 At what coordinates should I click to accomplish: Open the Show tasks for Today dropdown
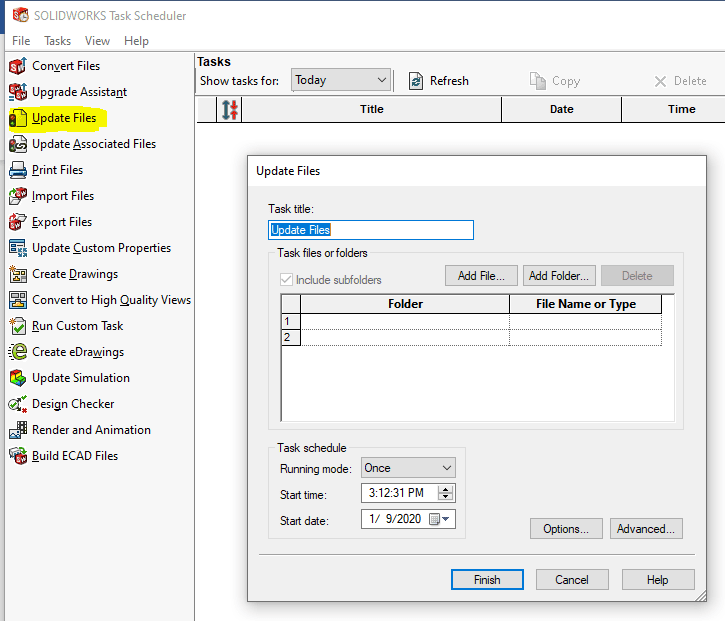pos(341,80)
